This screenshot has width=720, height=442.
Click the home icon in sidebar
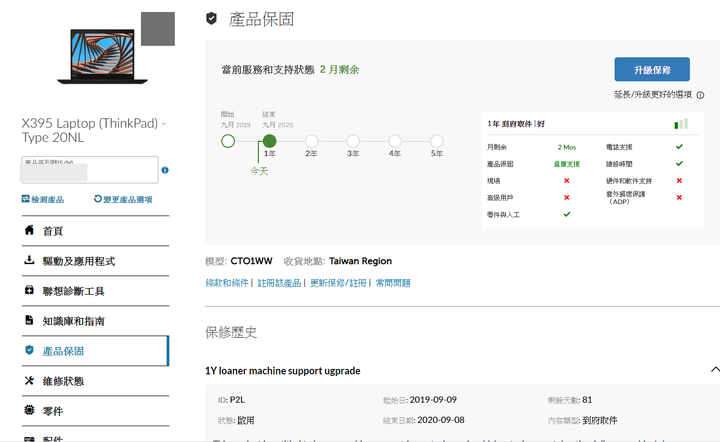(29, 230)
